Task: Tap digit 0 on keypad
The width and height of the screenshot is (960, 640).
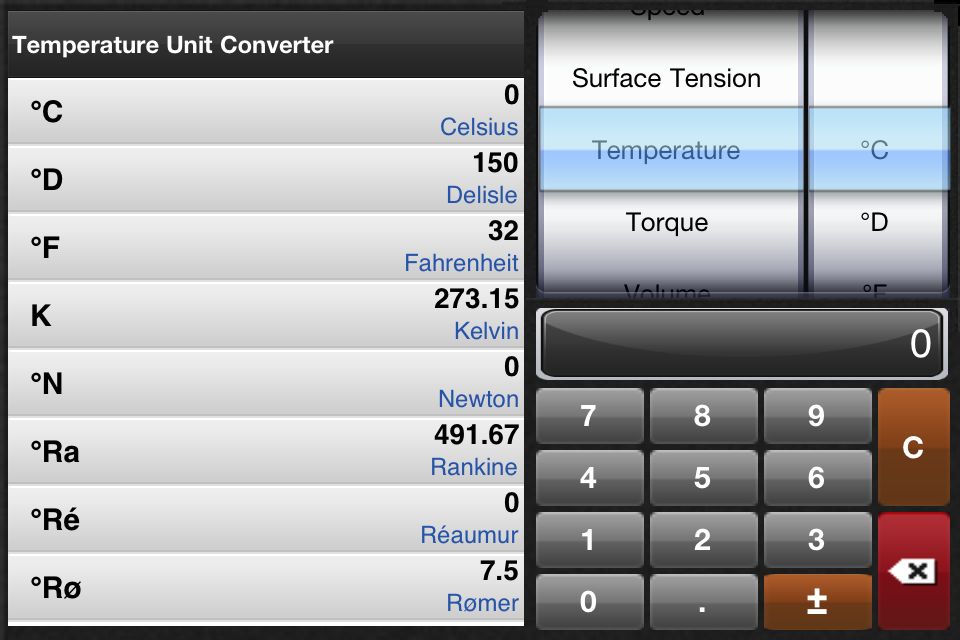Action: click(x=589, y=601)
